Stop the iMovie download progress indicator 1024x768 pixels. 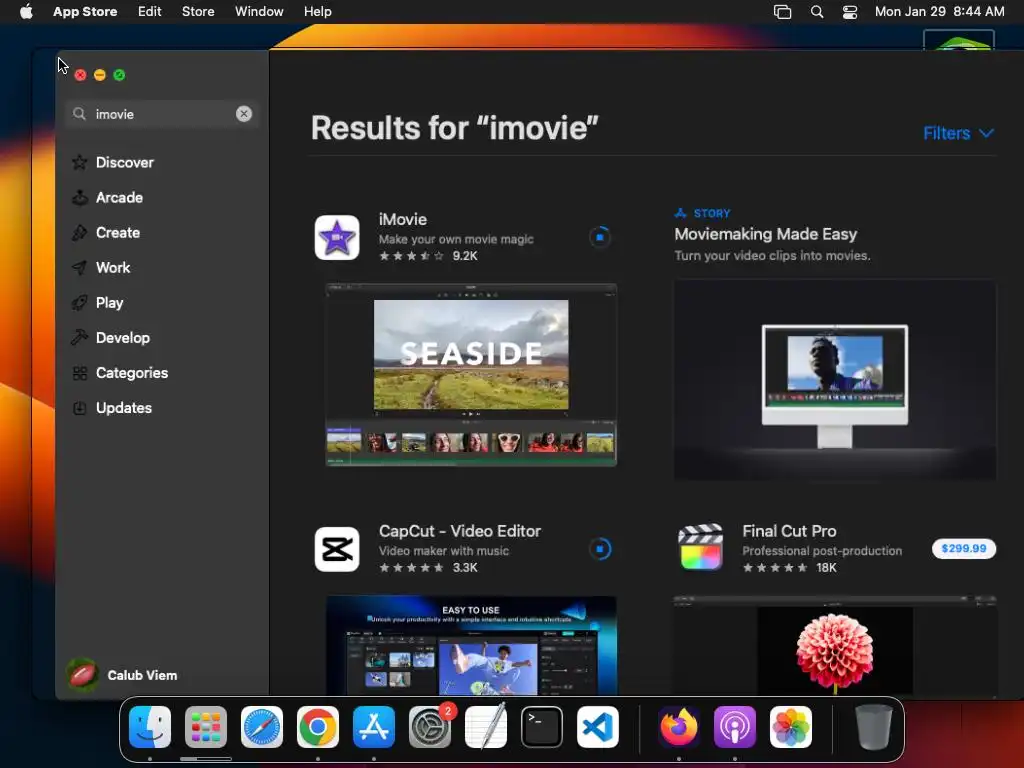600,237
